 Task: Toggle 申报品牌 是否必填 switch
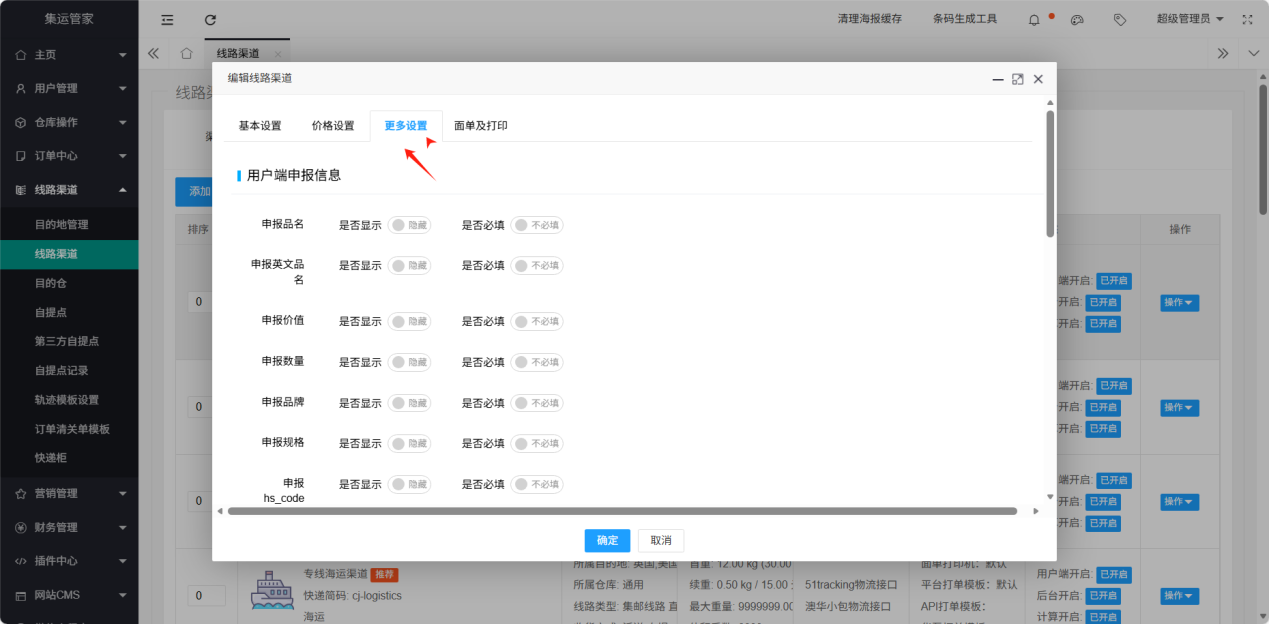coord(537,403)
